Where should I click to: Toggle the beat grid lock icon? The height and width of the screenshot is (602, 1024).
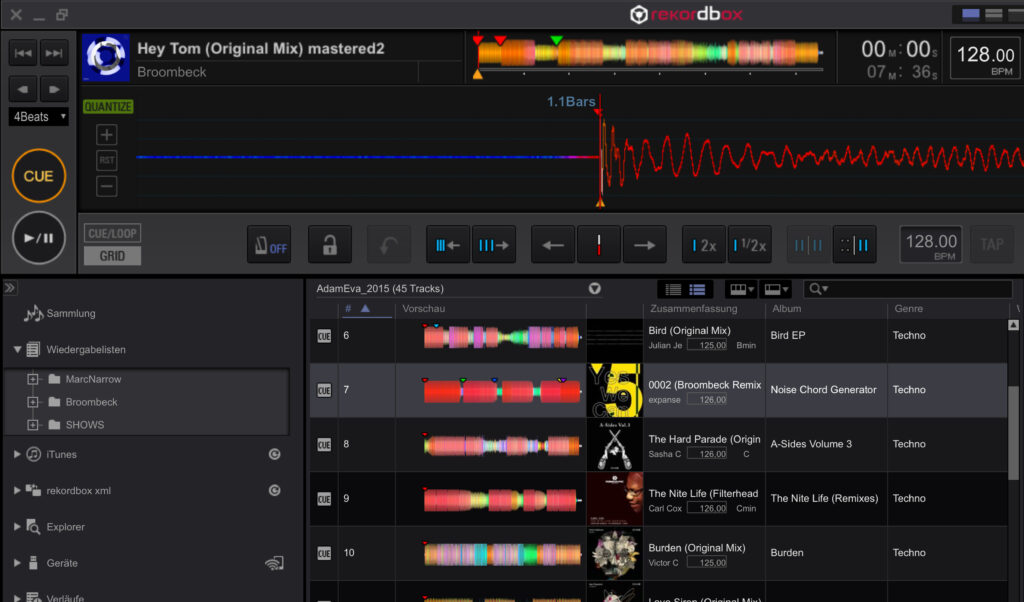pyautogui.click(x=330, y=245)
